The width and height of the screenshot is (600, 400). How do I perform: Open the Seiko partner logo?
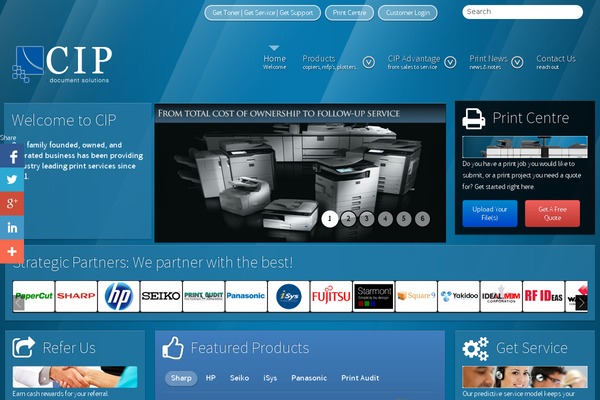point(161,296)
